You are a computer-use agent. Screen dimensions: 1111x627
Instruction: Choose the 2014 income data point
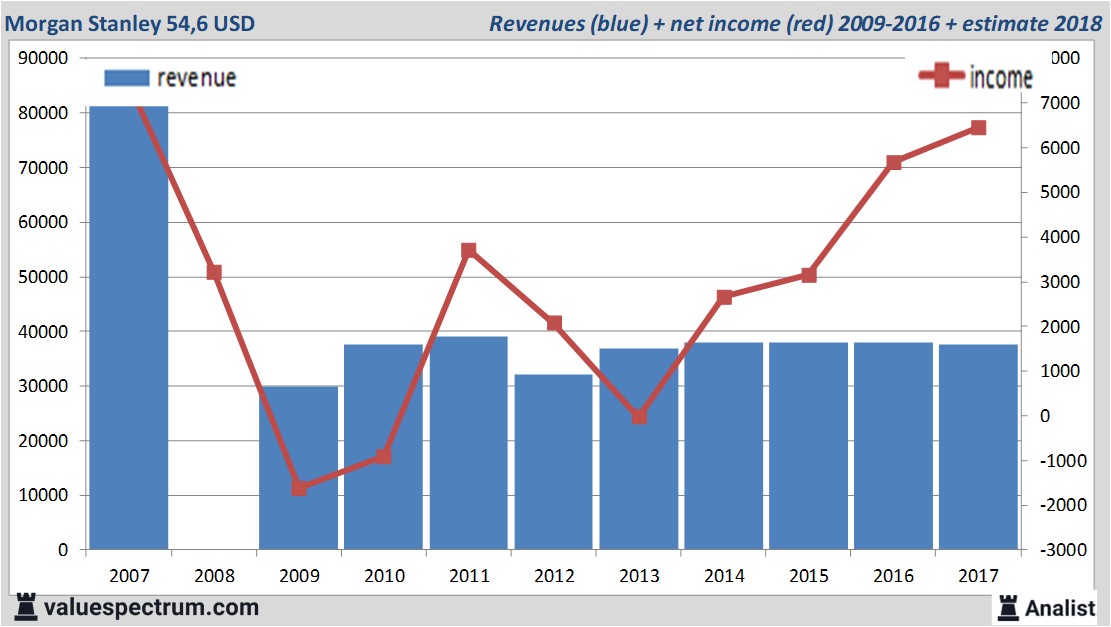(x=724, y=297)
